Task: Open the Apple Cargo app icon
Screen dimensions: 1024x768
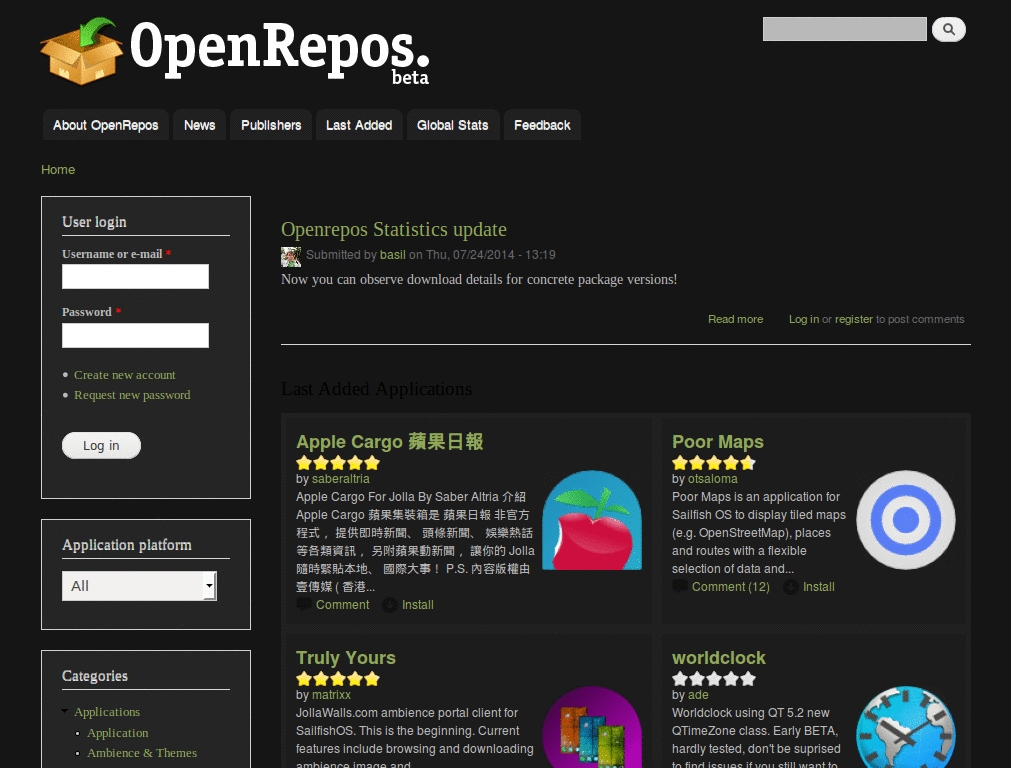Action: [x=592, y=520]
